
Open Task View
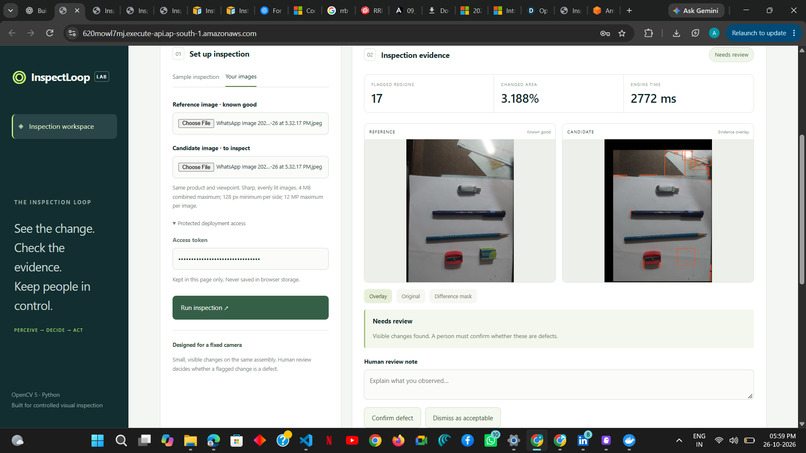(x=144, y=441)
